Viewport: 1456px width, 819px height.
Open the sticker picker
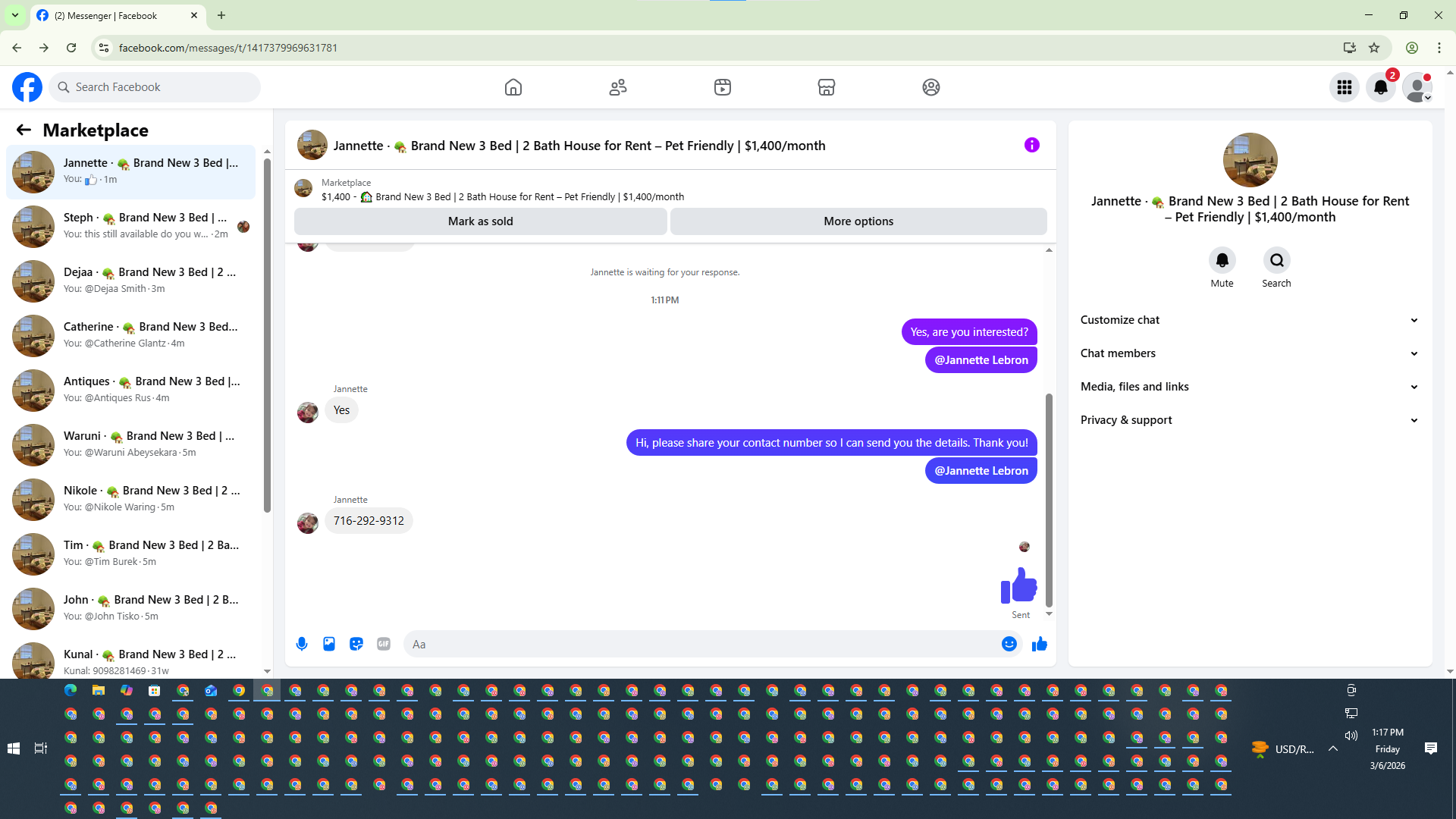[x=356, y=644]
